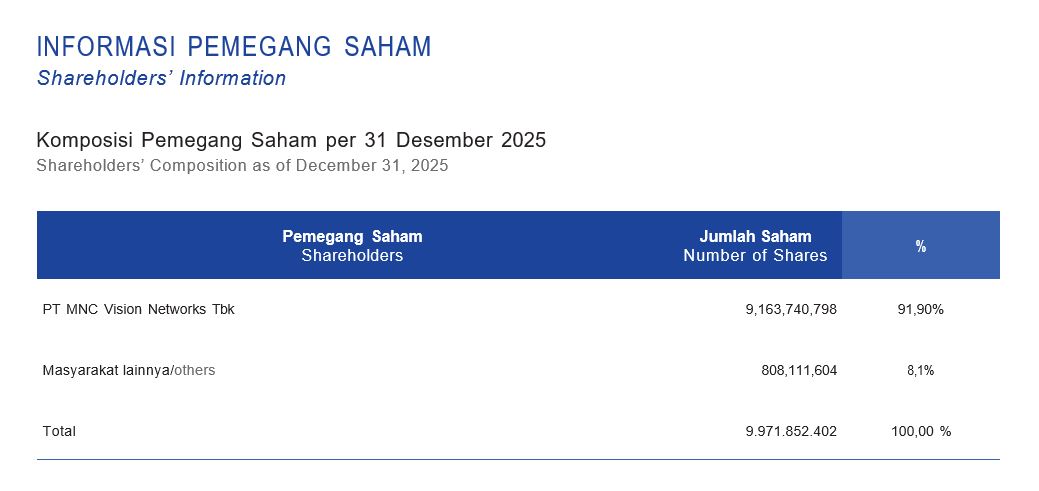Click the 91,90% percentage cell

click(920, 309)
